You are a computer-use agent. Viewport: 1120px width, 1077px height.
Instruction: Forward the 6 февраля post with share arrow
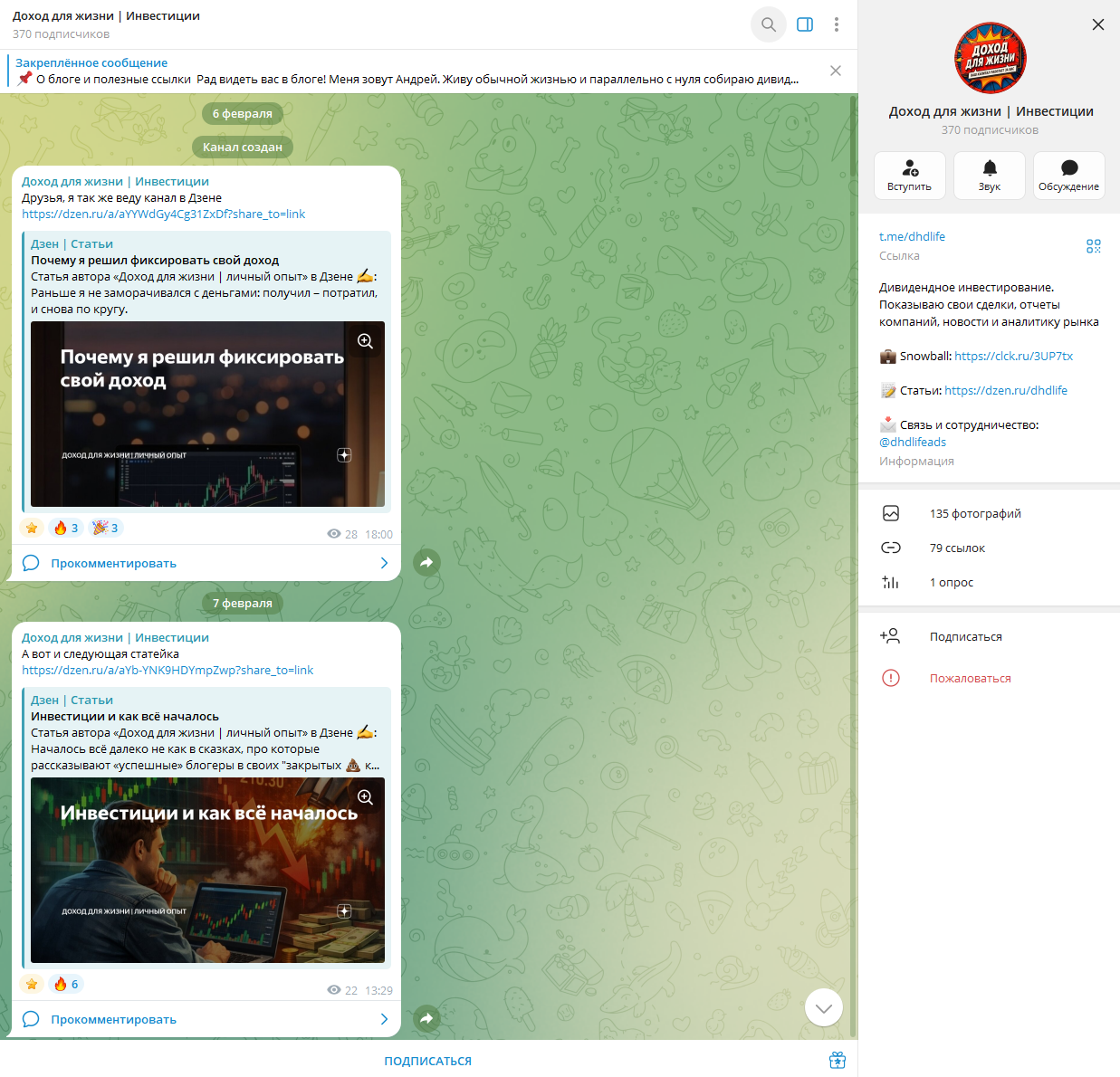pyautogui.click(x=426, y=562)
